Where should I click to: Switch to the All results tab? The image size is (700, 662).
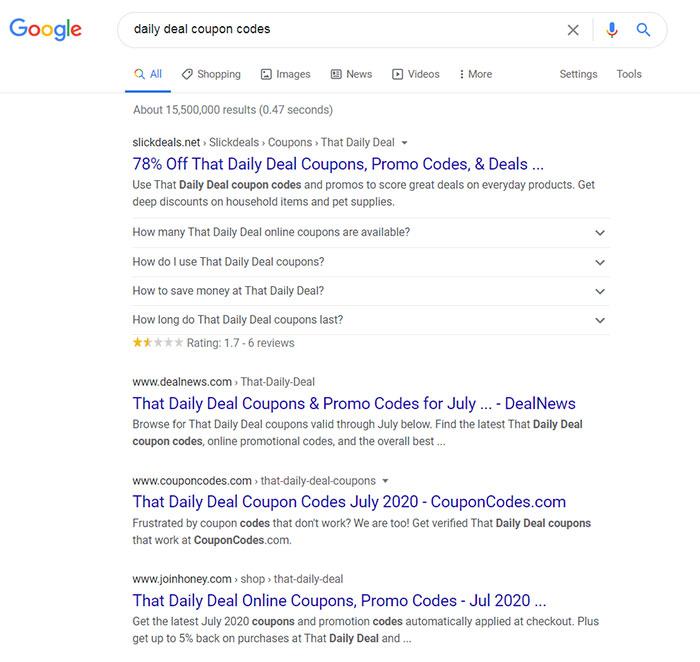tap(148, 74)
